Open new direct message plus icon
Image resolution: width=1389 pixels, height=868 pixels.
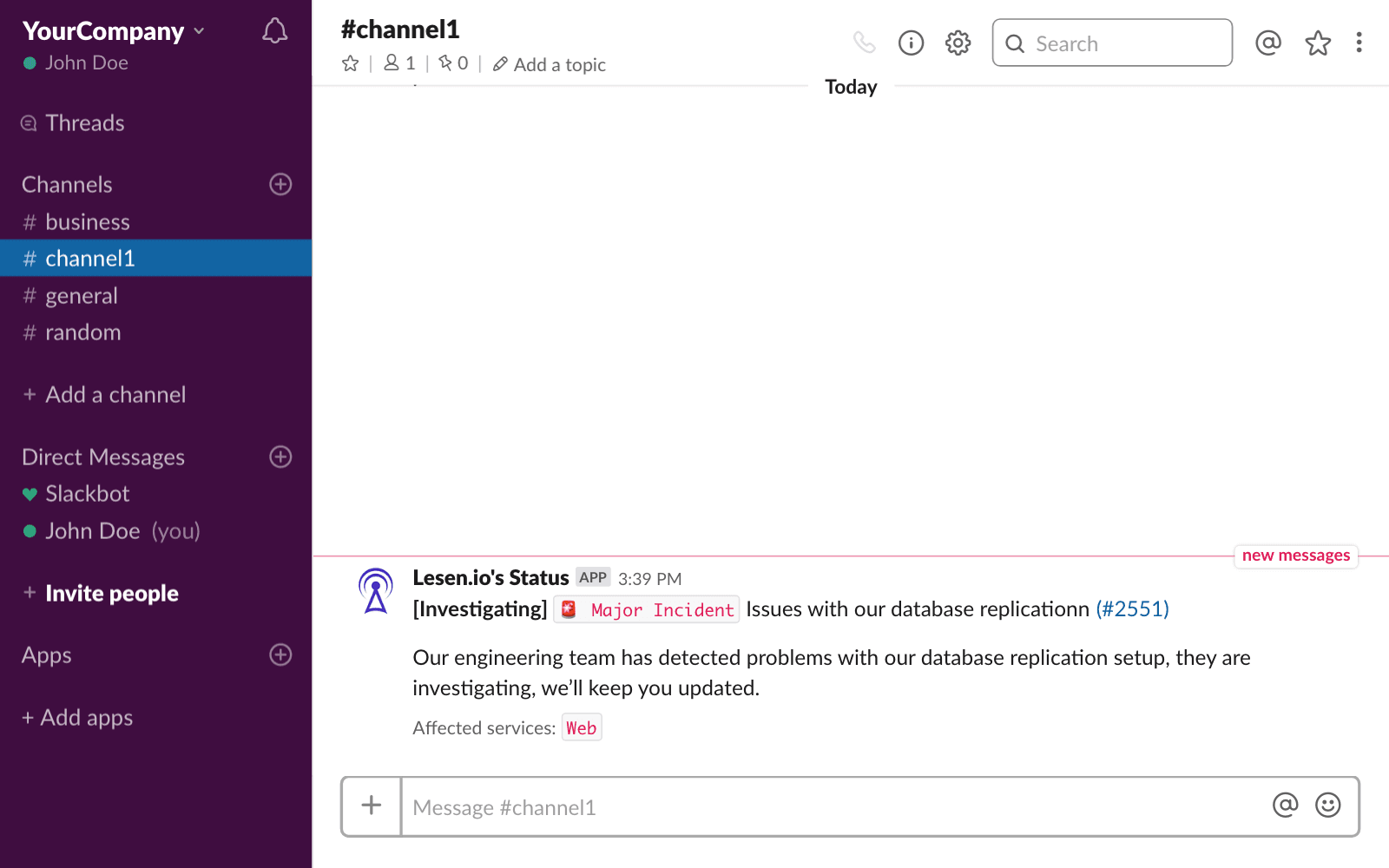point(280,457)
